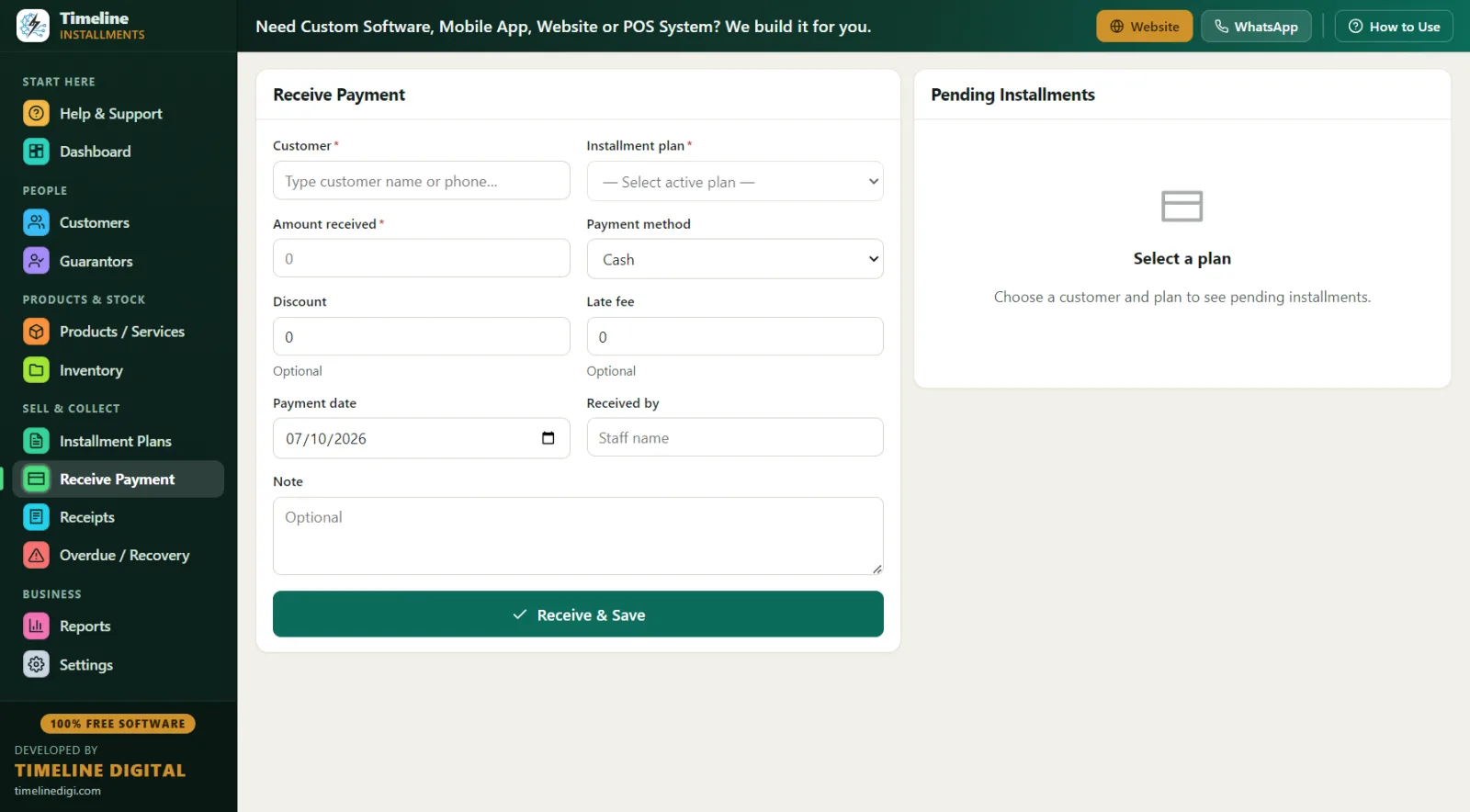
Task: Open Guarantors label in sidebar
Action: pos(96,261)
